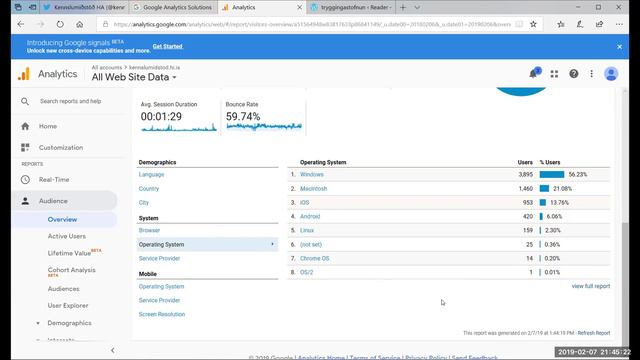Select Service Provider under Mobile

[159, 300]
